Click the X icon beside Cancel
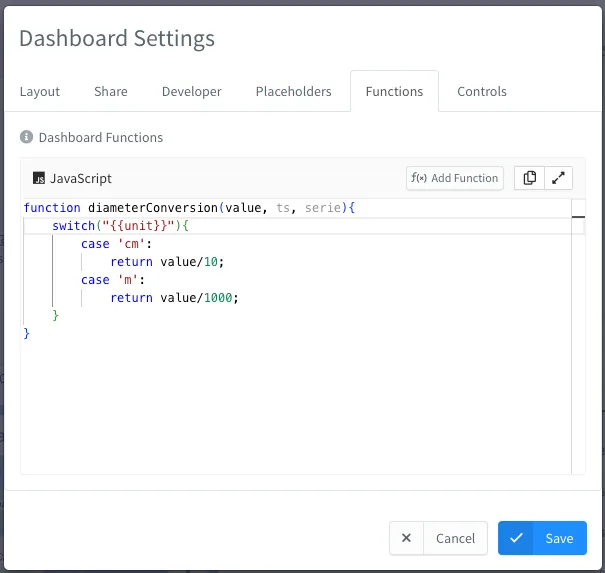The width and height of the screenshot is (605, 573). coord(406,538)
